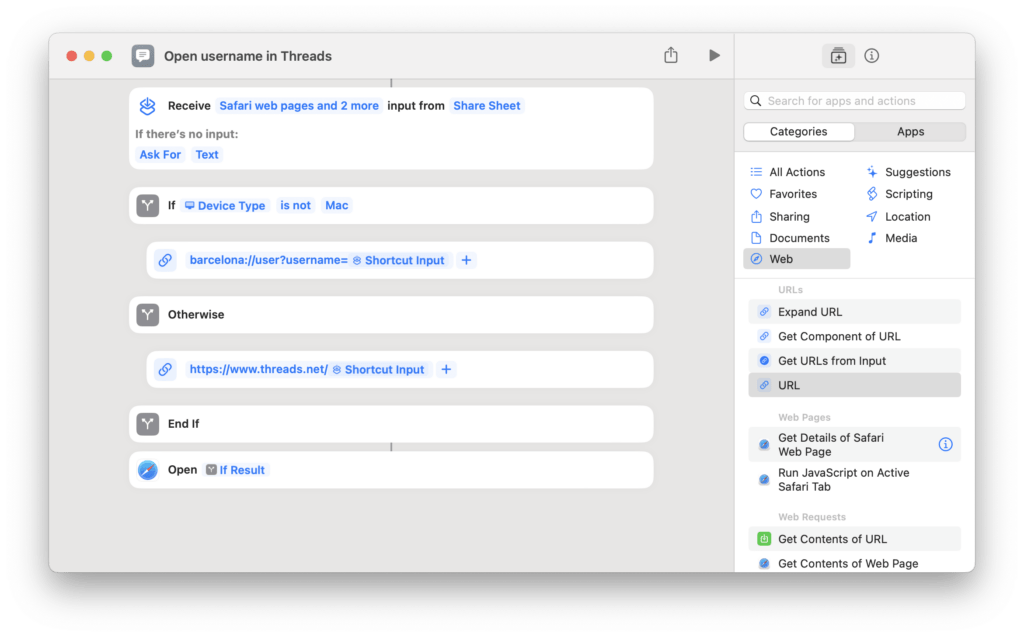Click the search field for apps and actions
Viewport: 1024px width, 637px height.
tap(853, 100)
